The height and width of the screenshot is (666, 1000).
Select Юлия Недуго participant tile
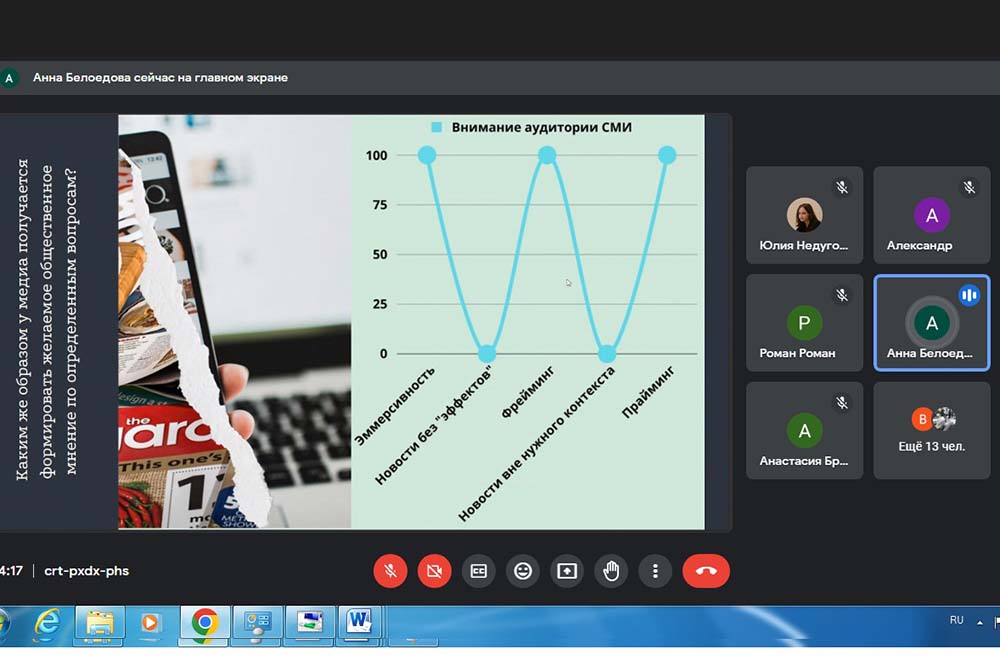click(x=804, y=215)
